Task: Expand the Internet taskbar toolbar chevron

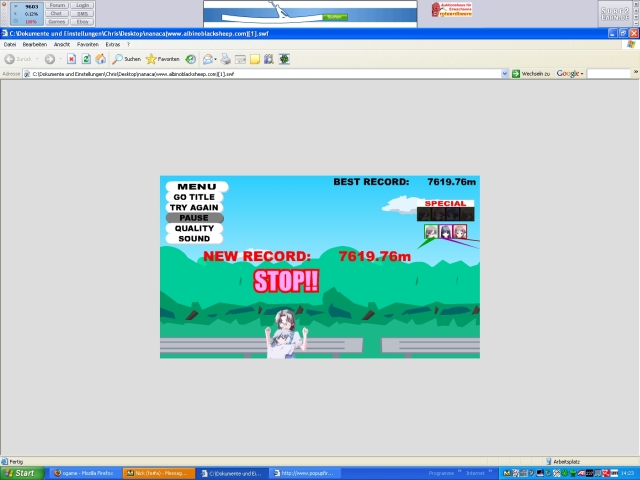Action: coord(491,471)
